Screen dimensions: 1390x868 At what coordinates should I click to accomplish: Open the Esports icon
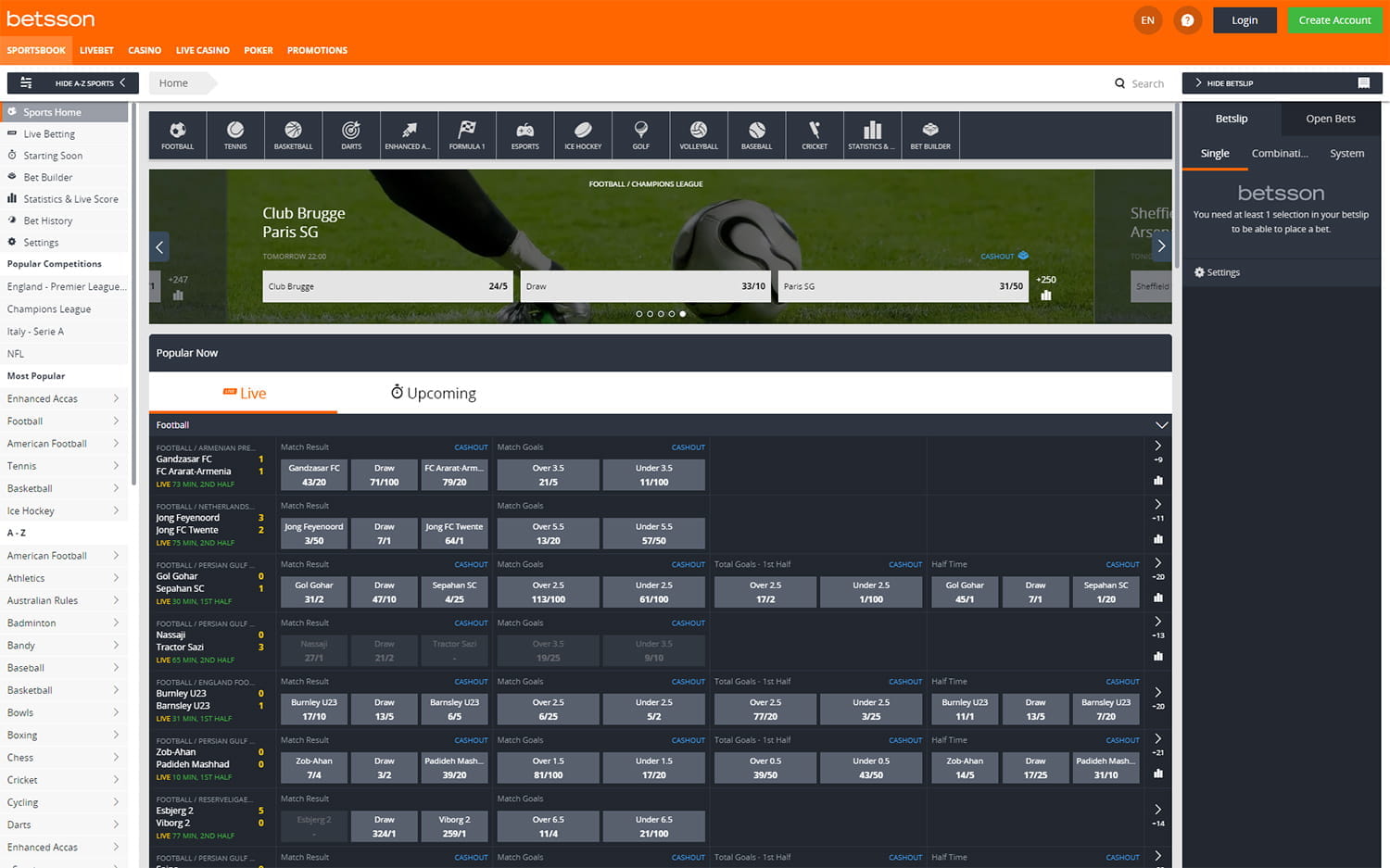pos(524,135)
